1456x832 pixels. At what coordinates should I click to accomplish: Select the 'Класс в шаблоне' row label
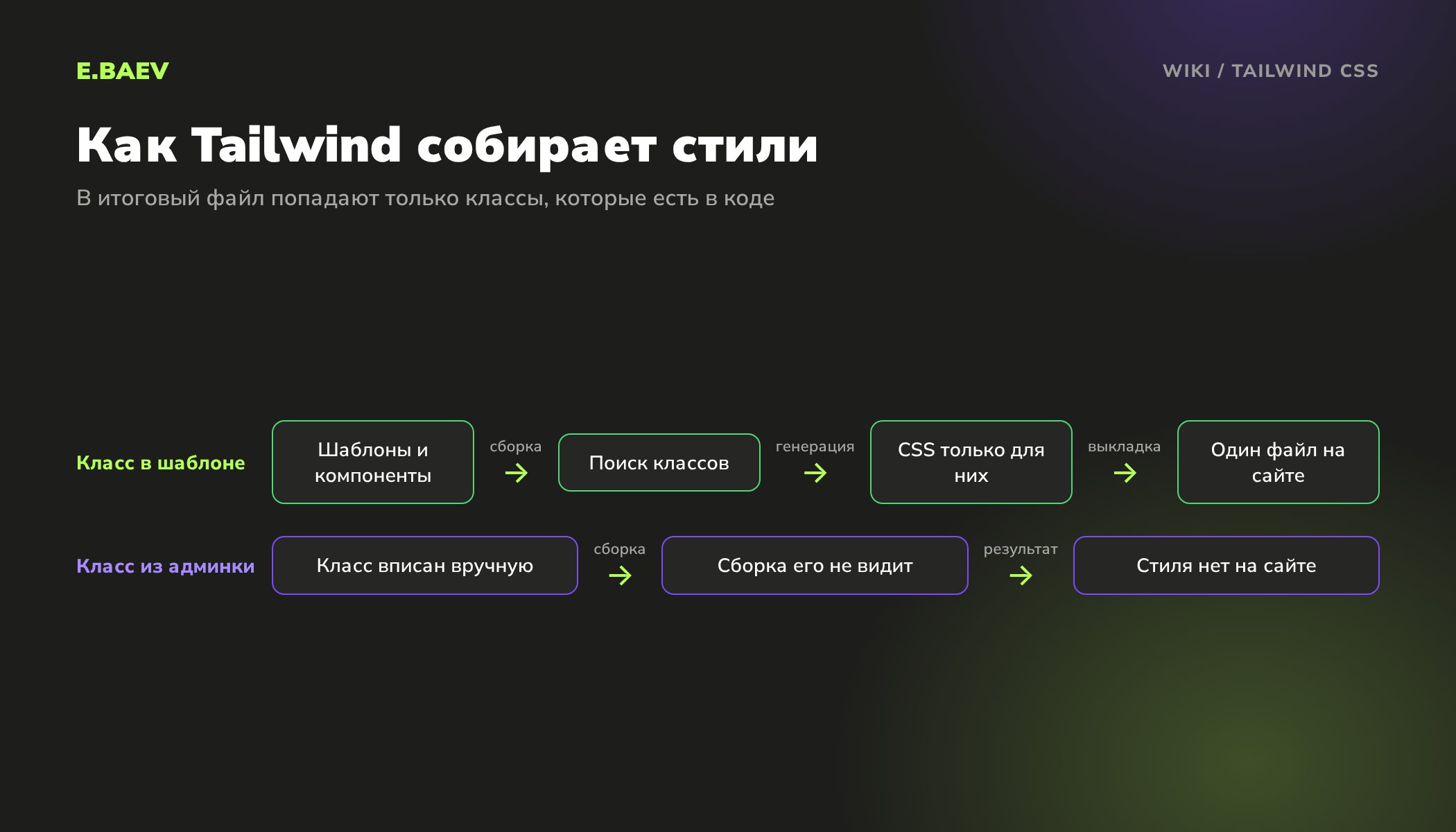click(161, 462)
